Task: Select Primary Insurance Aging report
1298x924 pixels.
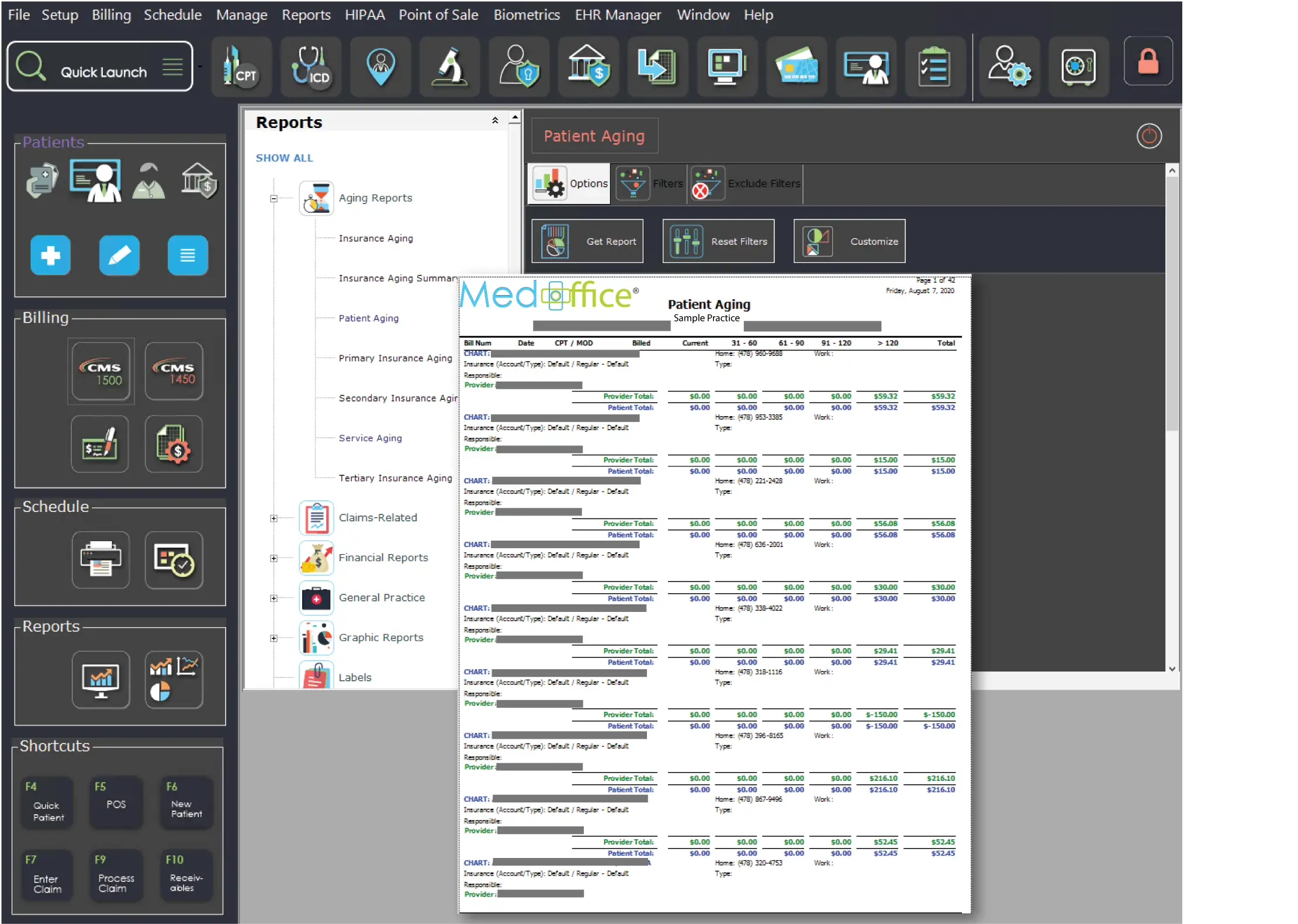Action: (395, 358)
